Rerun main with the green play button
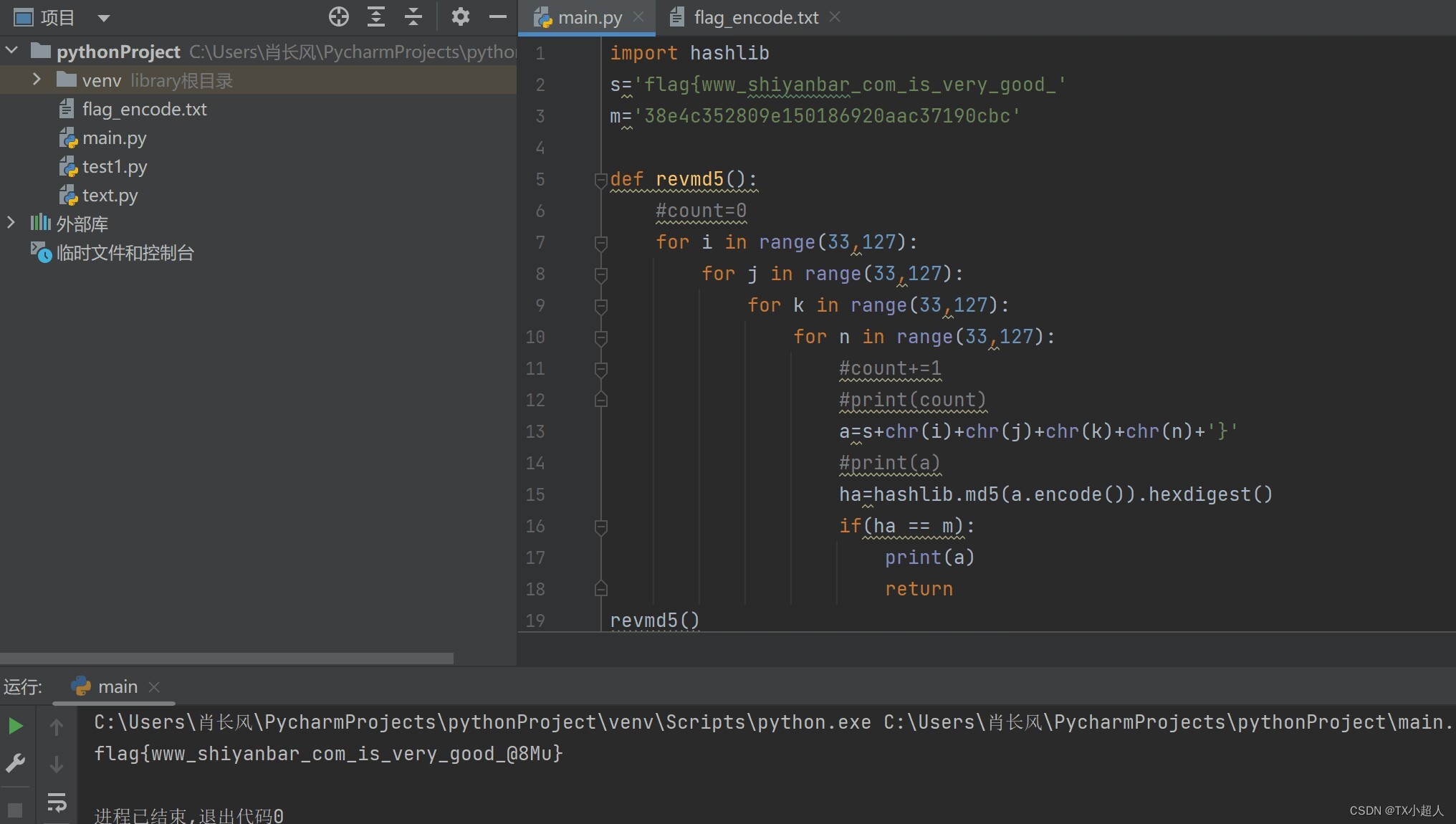This screenshot has height=824, width=1456. click(15, 726)
